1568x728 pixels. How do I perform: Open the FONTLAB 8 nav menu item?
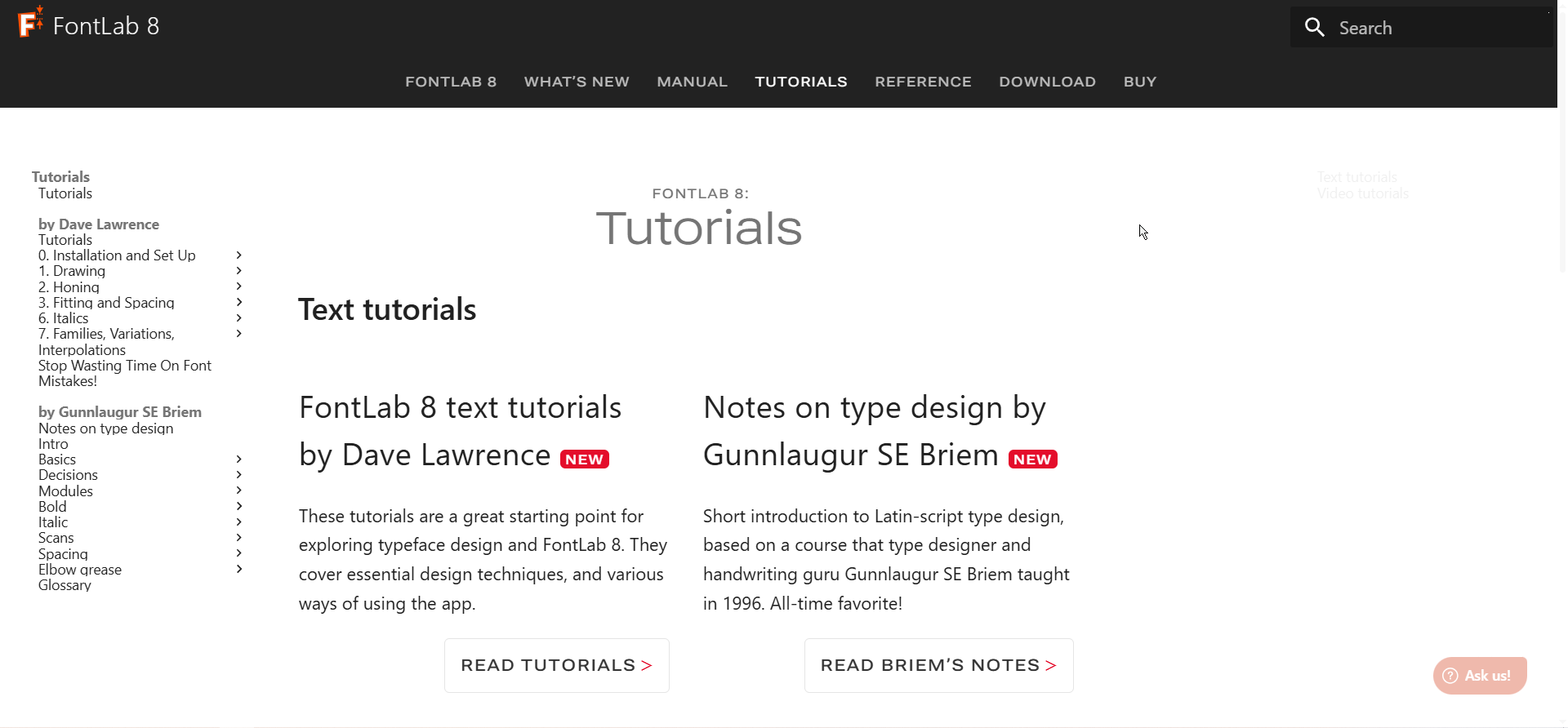click(x=451, y=82)
